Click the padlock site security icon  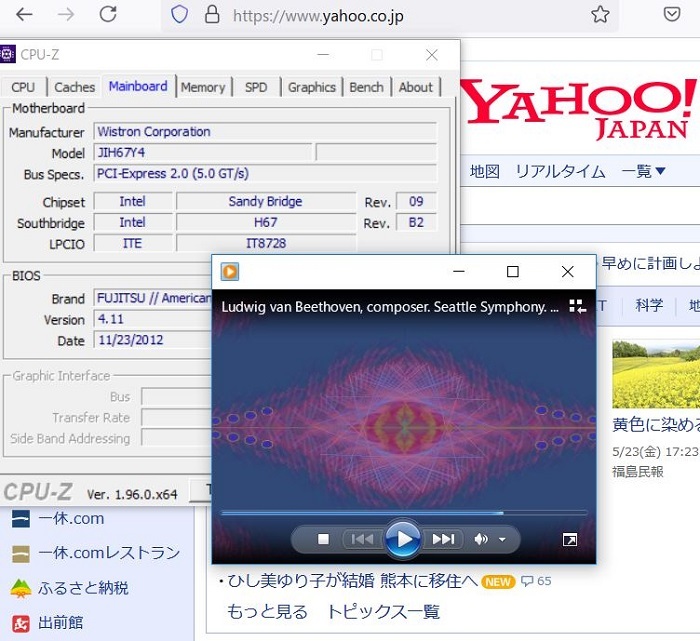[212, 15]
